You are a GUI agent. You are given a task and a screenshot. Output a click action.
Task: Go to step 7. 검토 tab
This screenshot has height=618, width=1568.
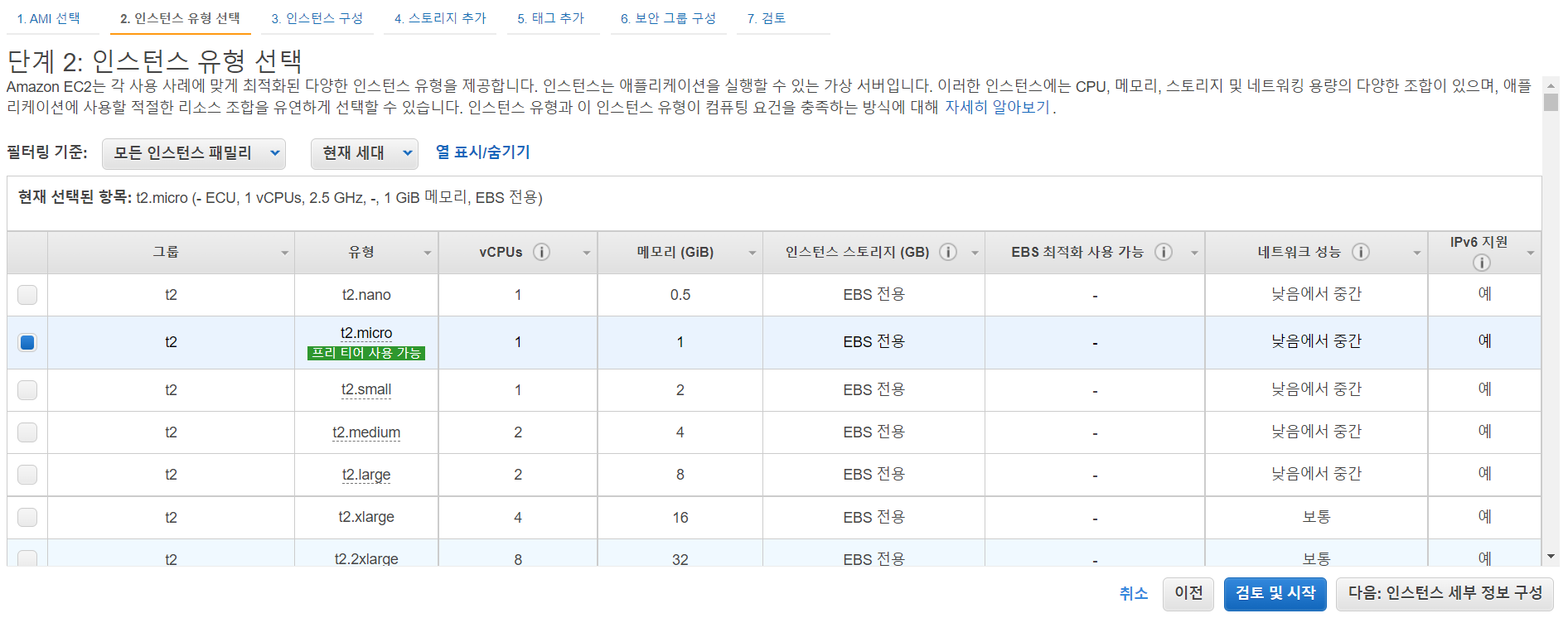tap(767, 18)
